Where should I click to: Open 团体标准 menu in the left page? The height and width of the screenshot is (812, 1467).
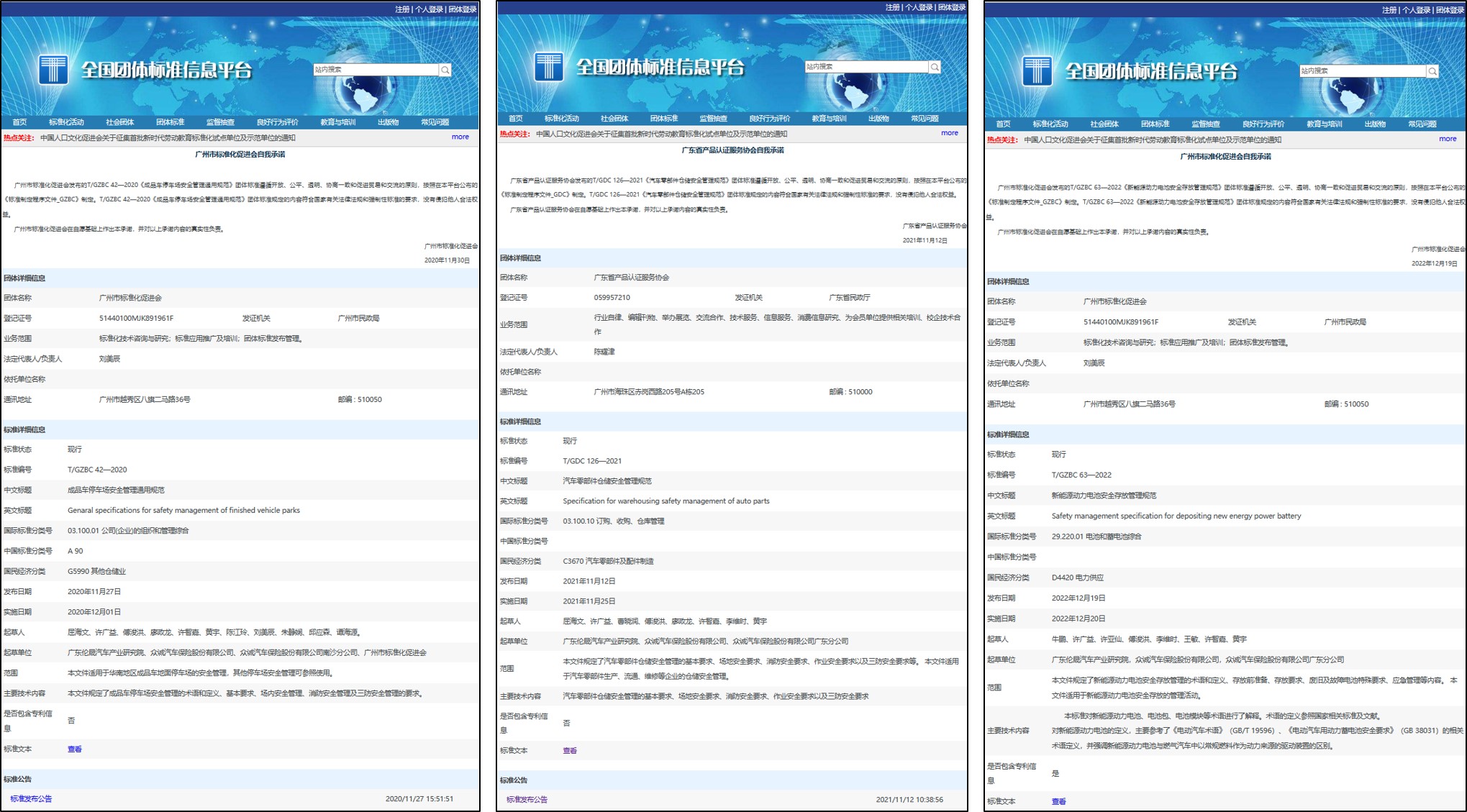(x=170, y=122)
